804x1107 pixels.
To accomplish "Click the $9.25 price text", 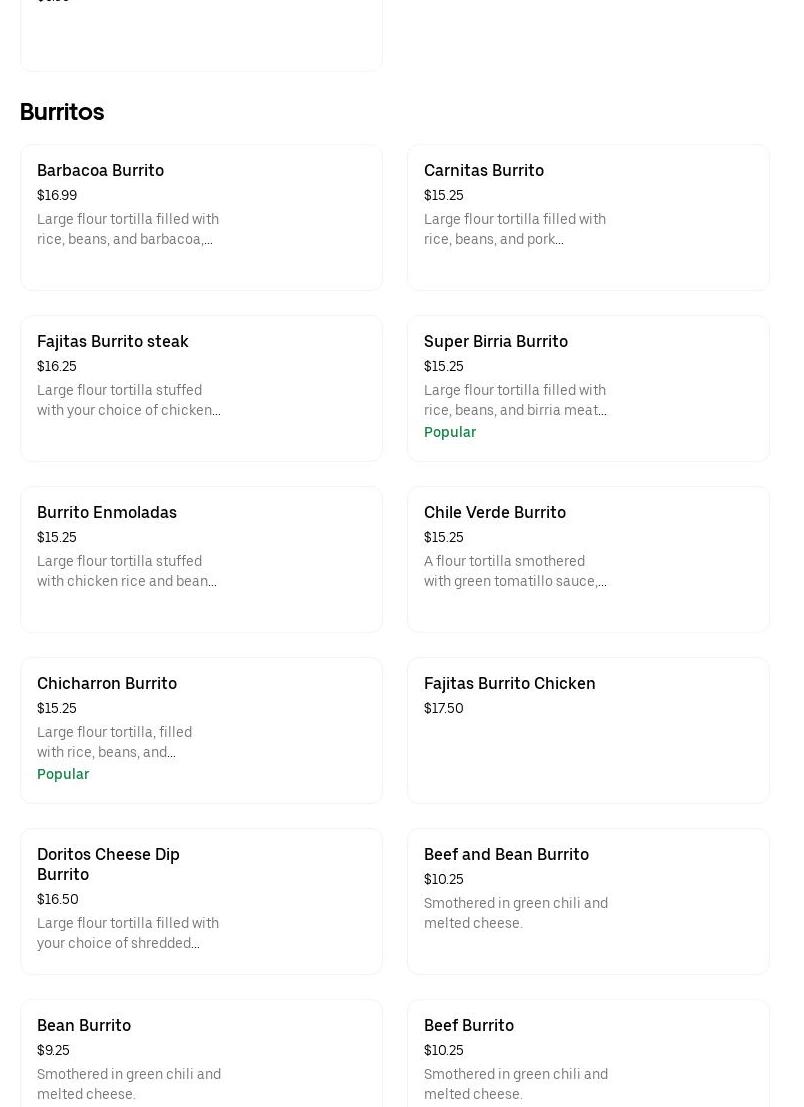I will point(53,1051).
